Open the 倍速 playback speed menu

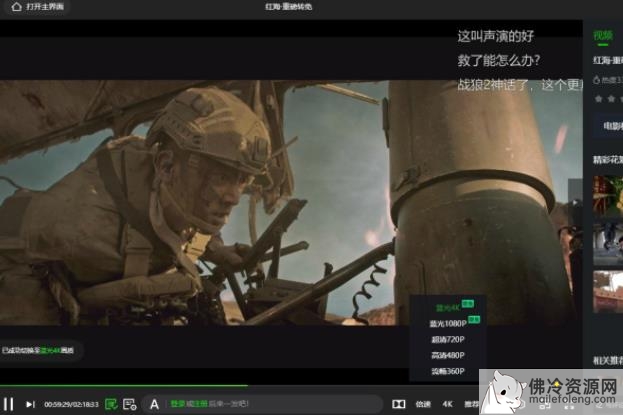coord(423,404)
